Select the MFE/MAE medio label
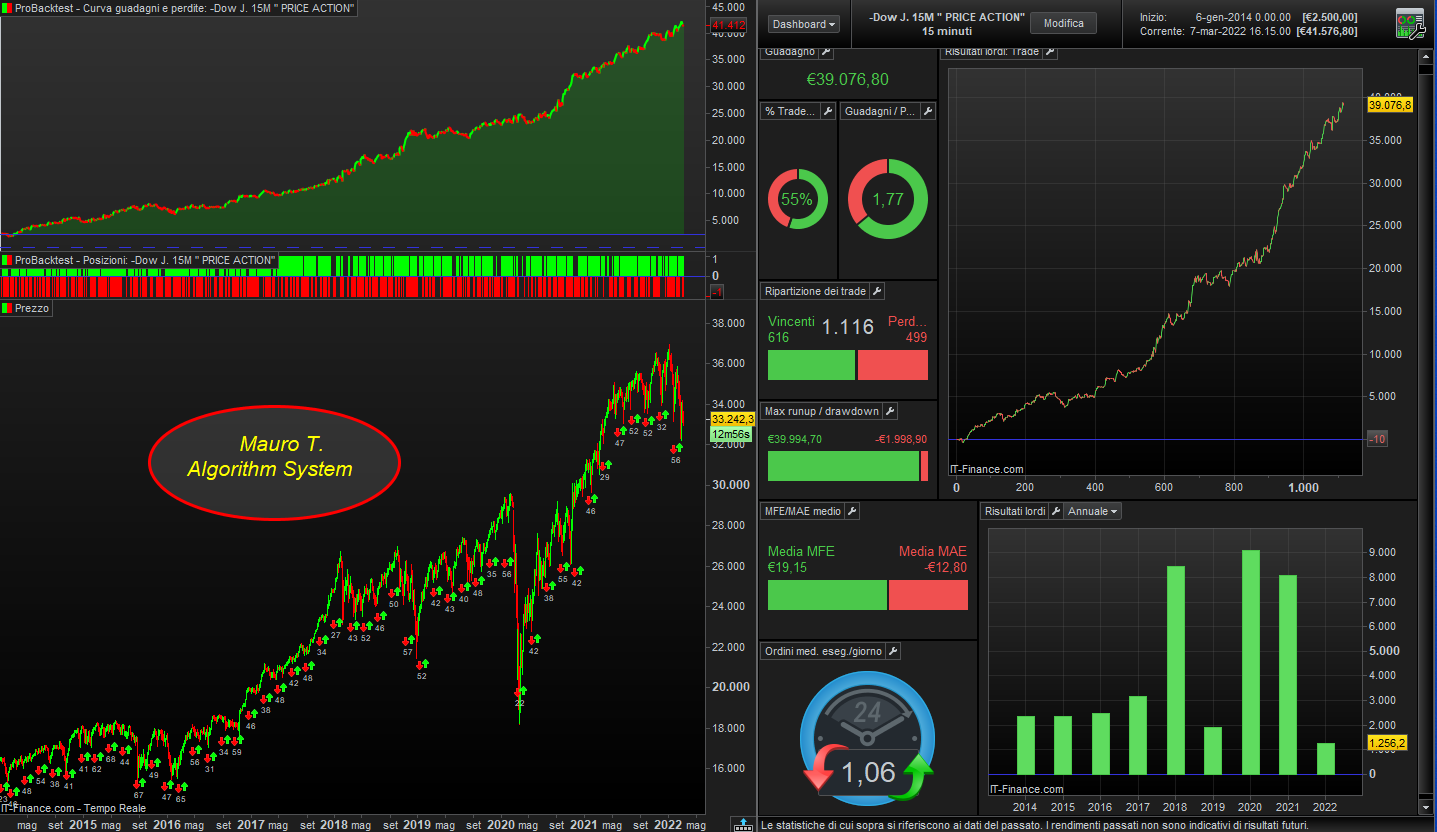Image resolution: width=1437 pixels, height=832 pixels. click(804, 511)
